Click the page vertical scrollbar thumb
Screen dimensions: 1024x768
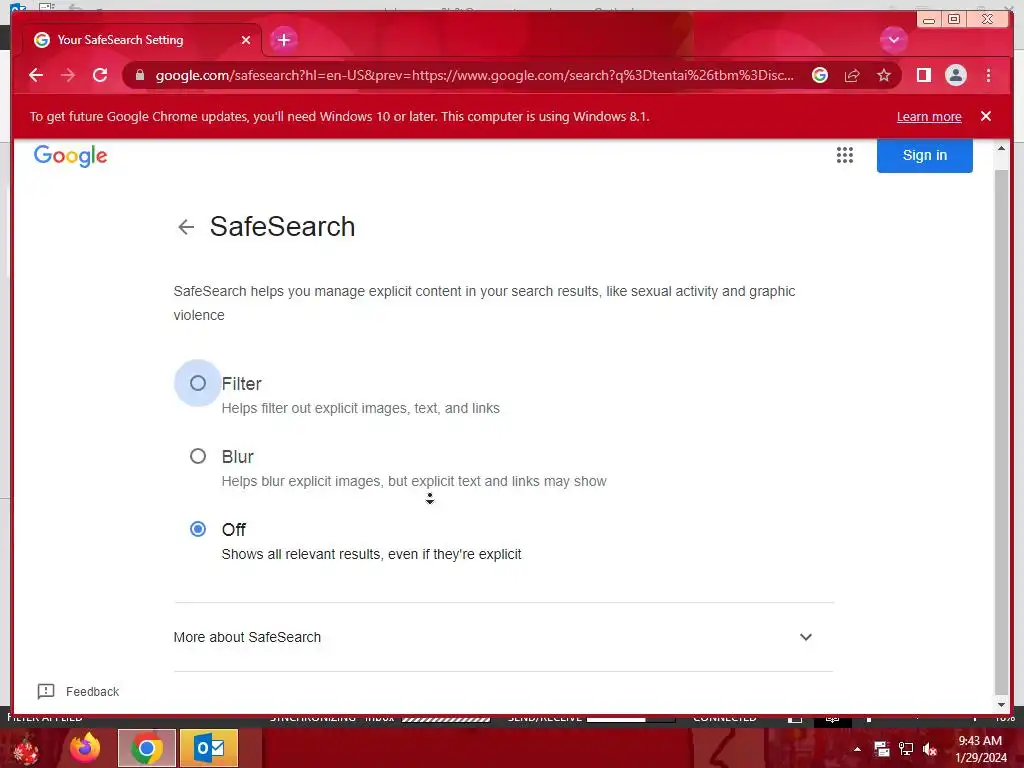1001,431
